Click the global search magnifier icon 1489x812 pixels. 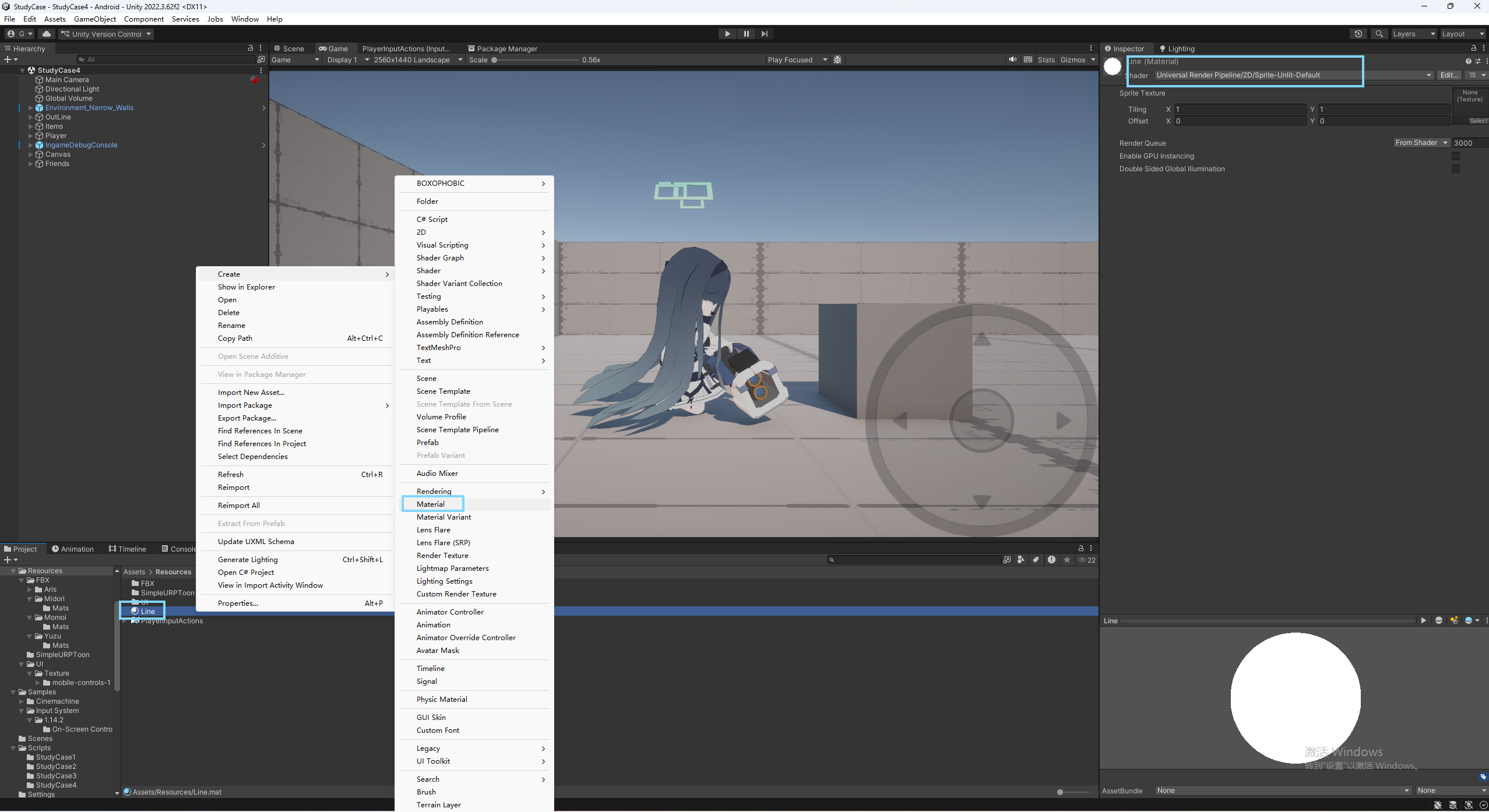click(x=1379, y=34)
